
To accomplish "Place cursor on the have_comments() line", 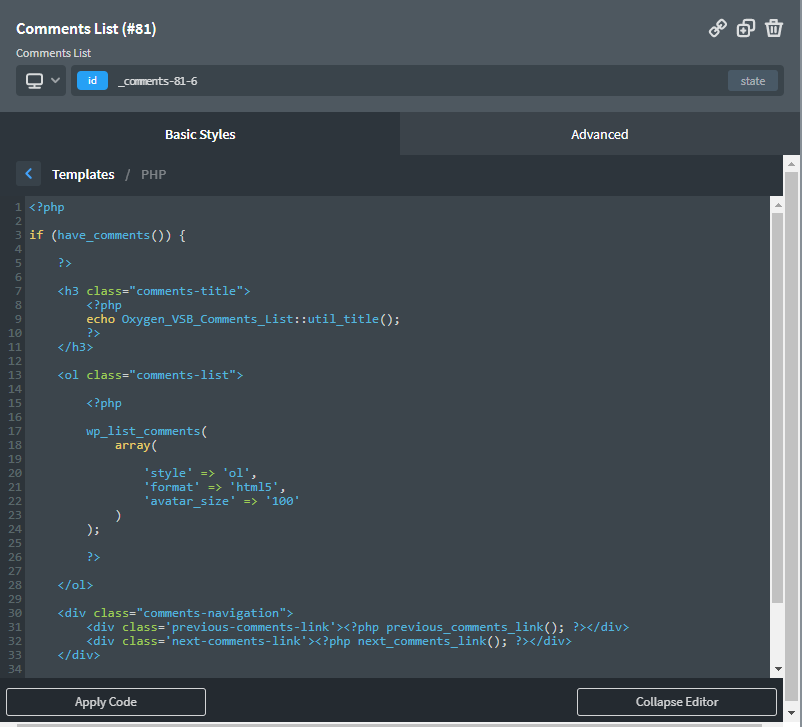I will [x=107, y=235].
